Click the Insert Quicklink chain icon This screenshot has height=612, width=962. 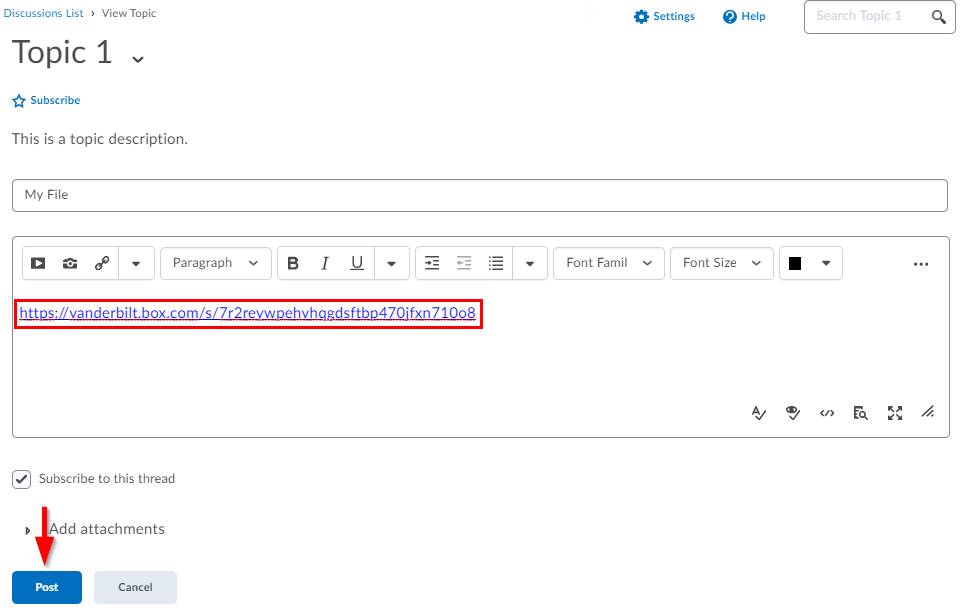101,263
